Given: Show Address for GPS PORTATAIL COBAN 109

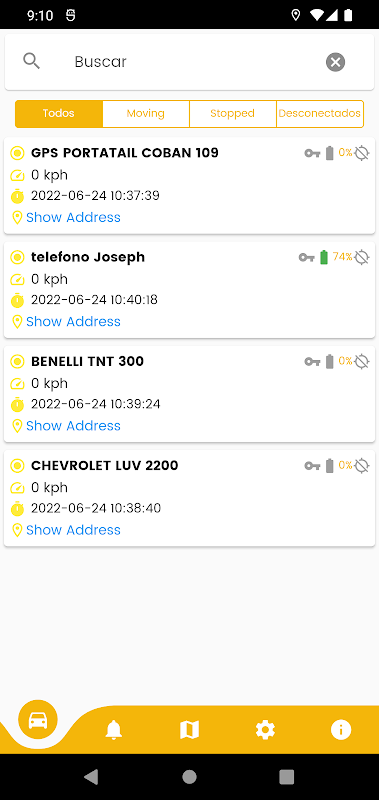Looking at the screenshot, I should point(73,217).
